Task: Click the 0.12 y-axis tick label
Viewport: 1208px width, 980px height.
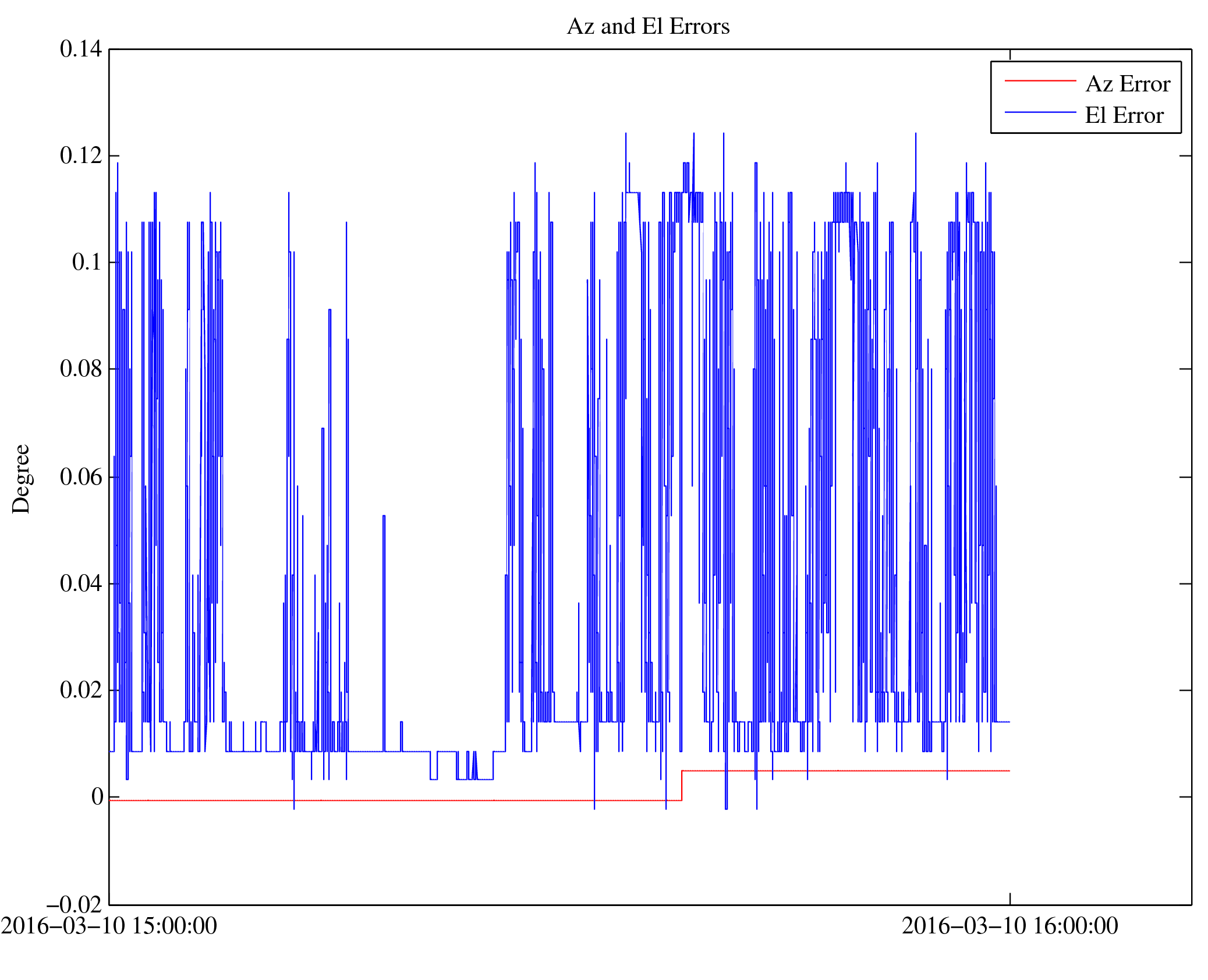Action: pos(81,155)
